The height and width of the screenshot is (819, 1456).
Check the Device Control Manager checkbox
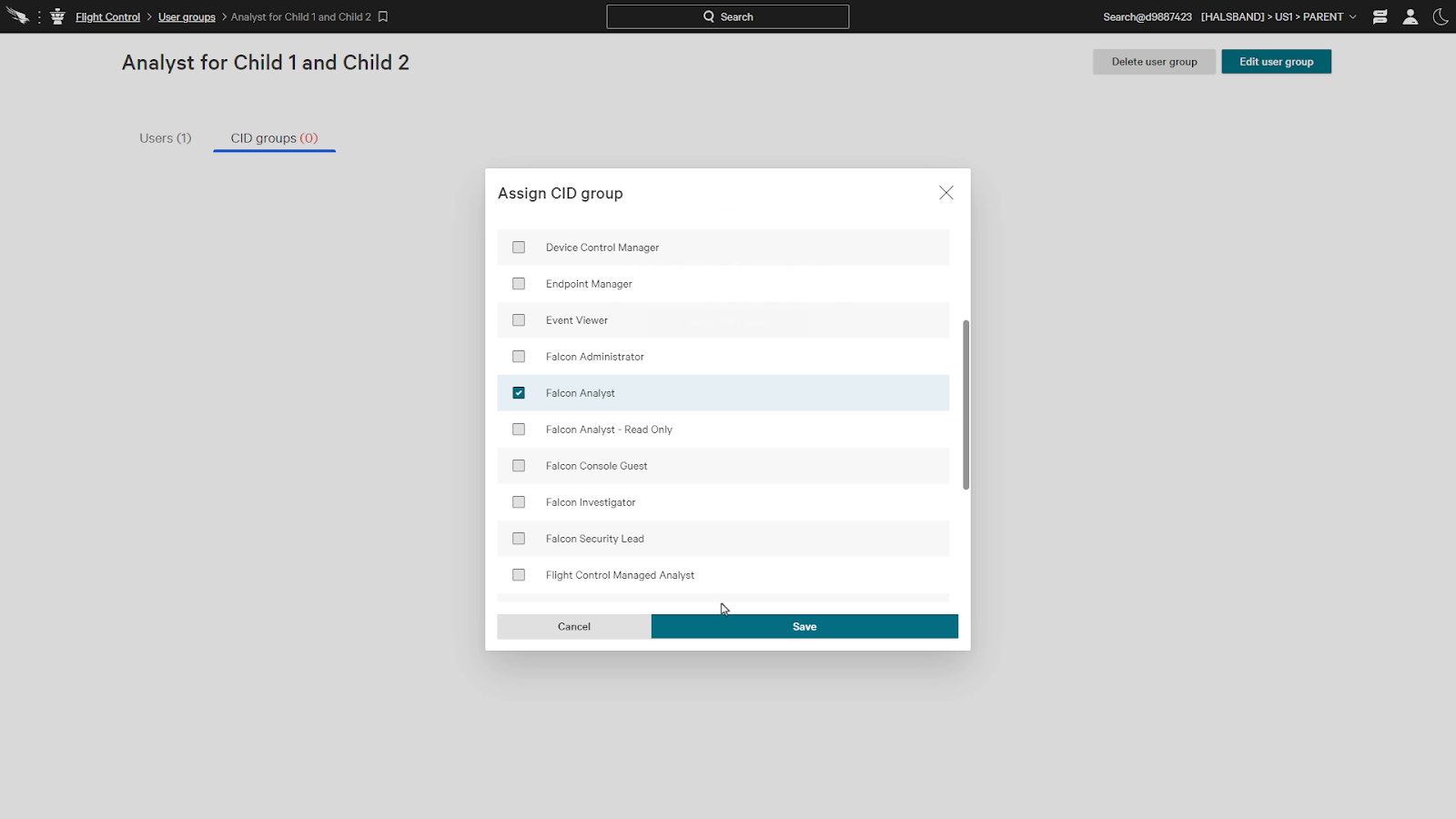tap(519, 248)
